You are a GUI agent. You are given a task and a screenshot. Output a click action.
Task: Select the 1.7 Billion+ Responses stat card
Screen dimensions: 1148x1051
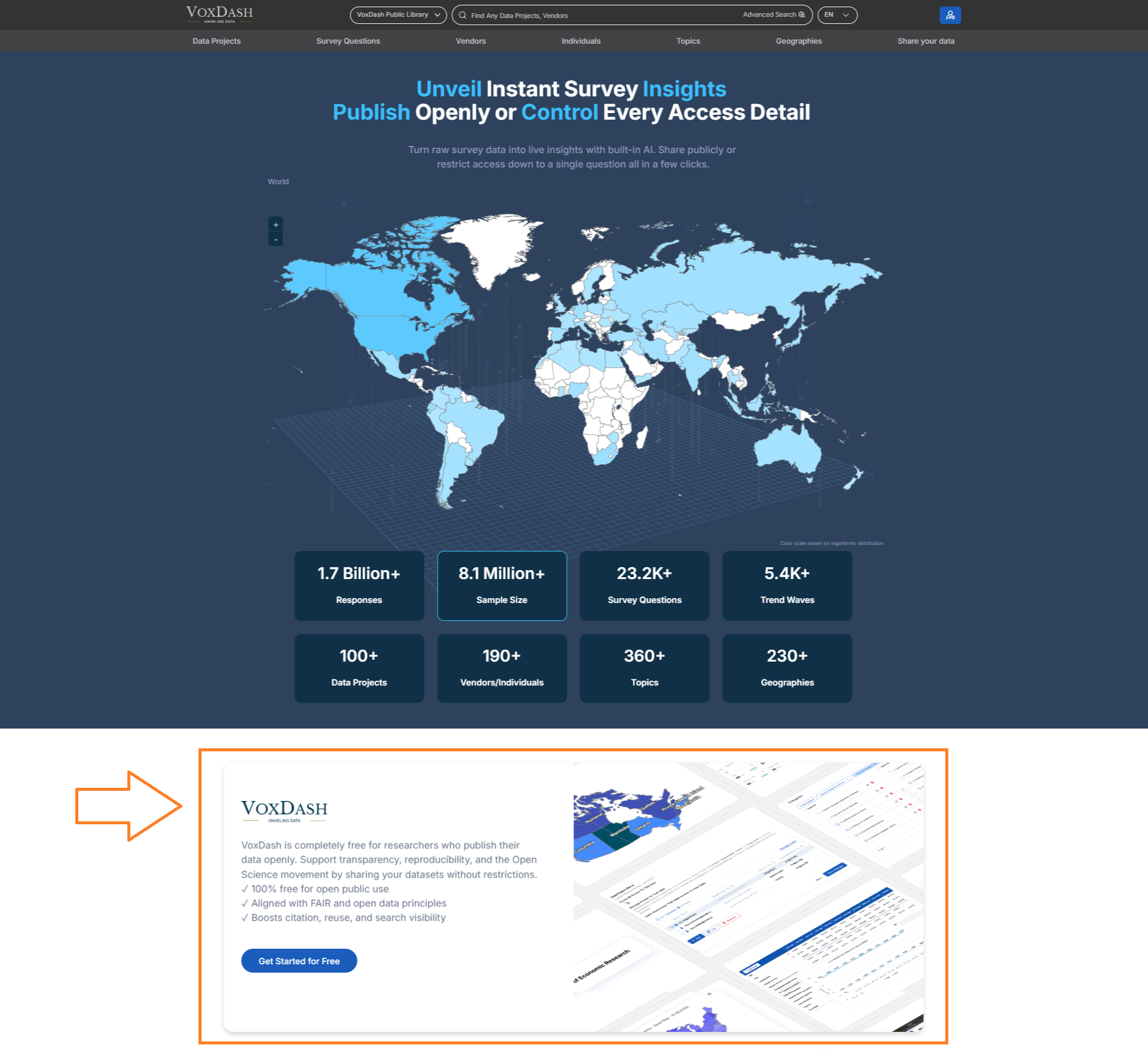pyautogui.click(x=359, y=586)
